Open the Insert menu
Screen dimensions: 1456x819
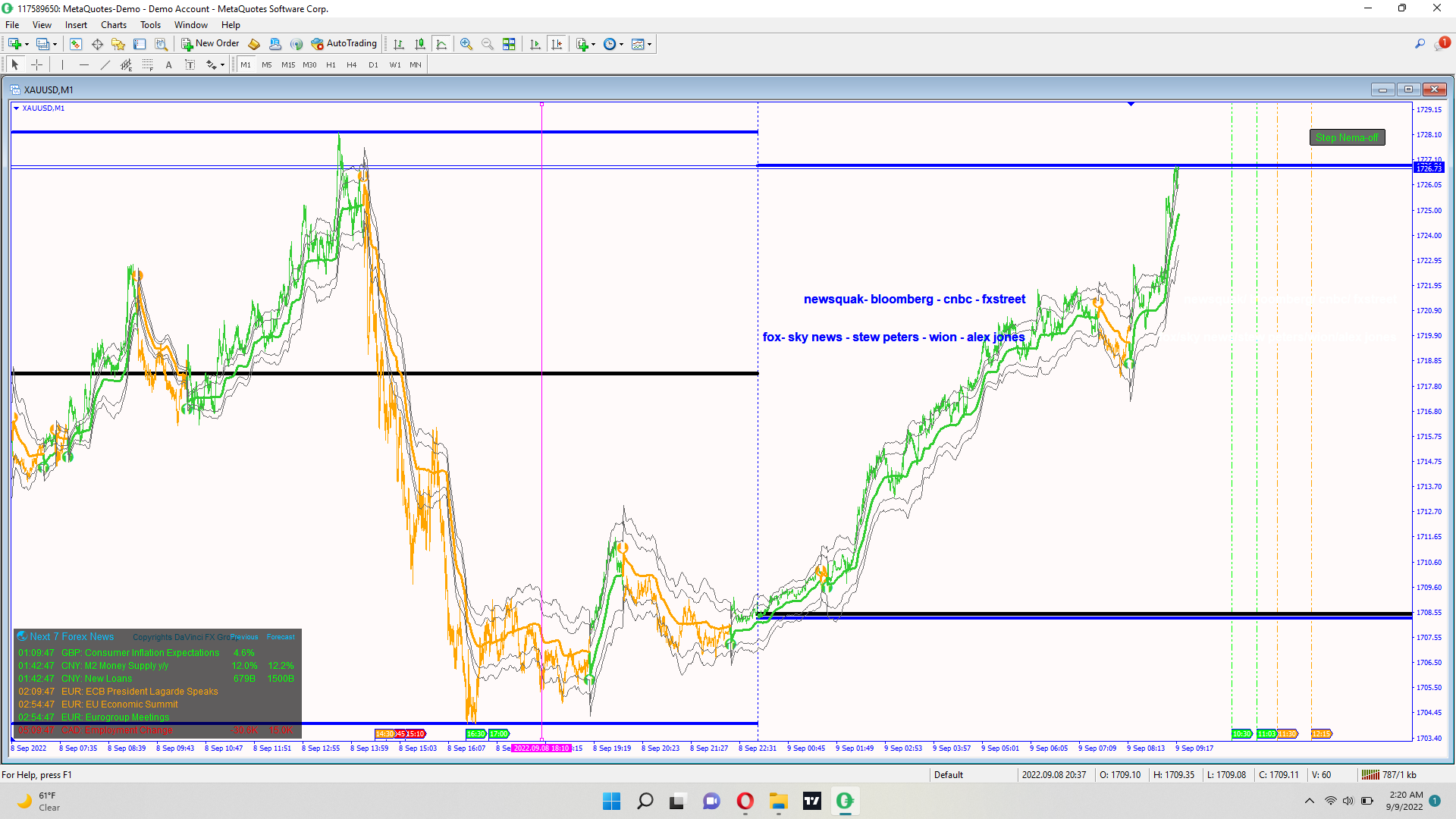[76, 25]
